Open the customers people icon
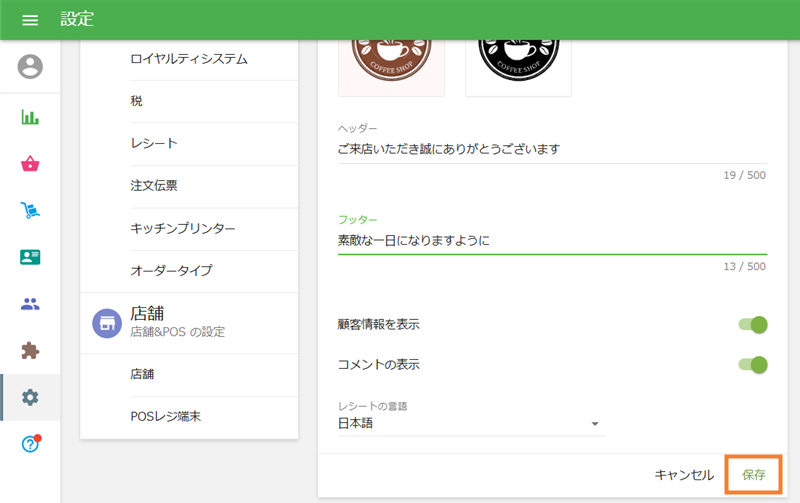The image size is (800, 503). [x=30, y=304]
